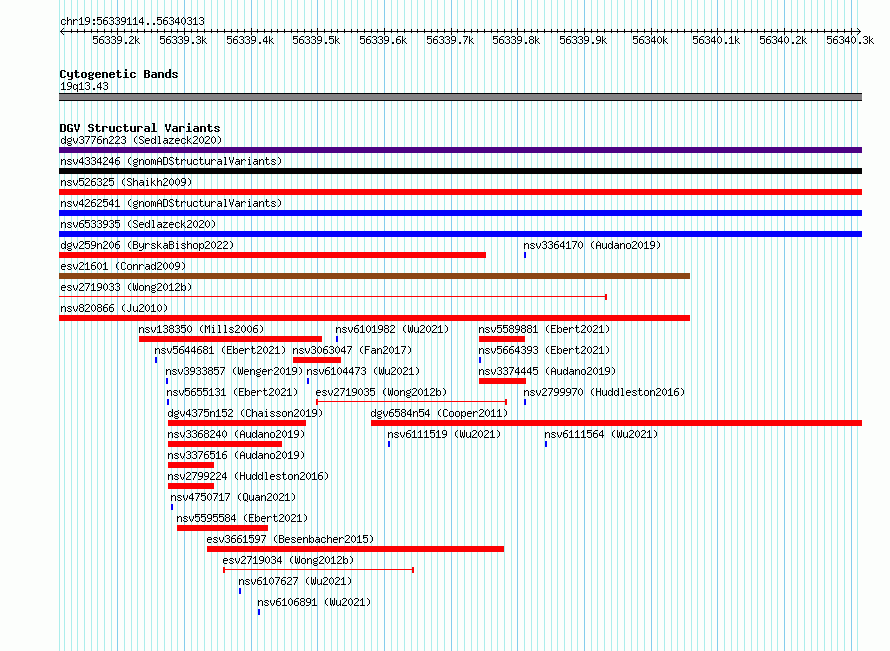Select the nsv6111564 (Wu2021) variant
The width and height of the screenshot is (890, 651).
546,444
